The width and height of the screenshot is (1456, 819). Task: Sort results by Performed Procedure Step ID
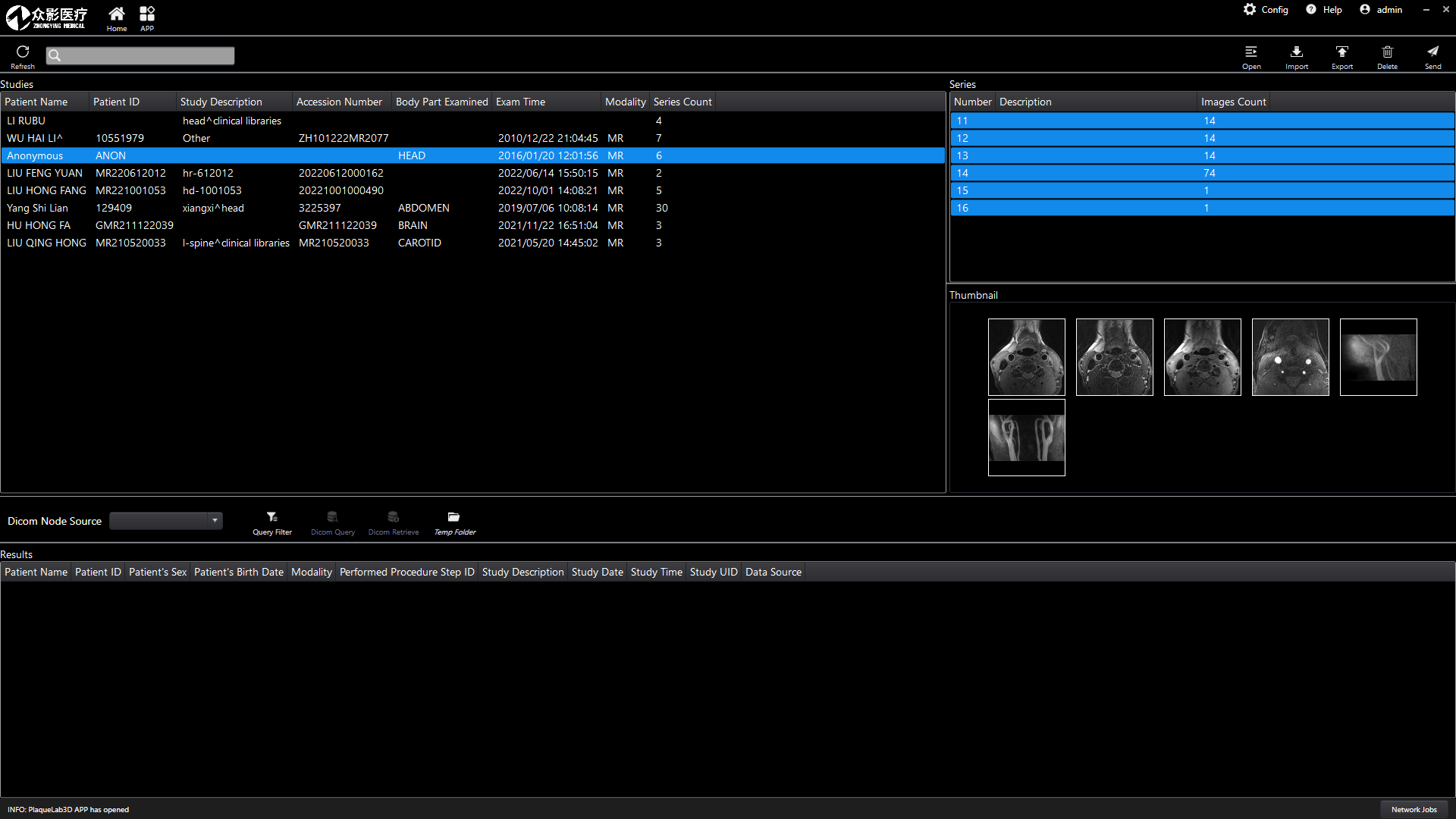click(x=407, y=572)
